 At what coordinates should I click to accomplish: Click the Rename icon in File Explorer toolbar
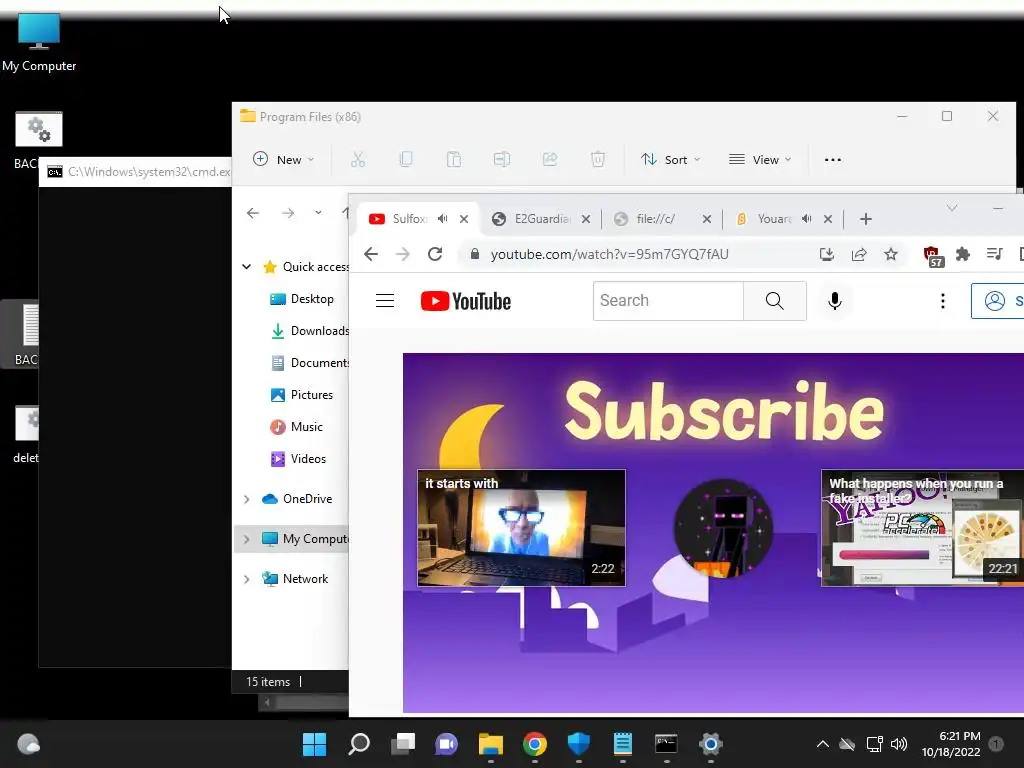(502, 159)
